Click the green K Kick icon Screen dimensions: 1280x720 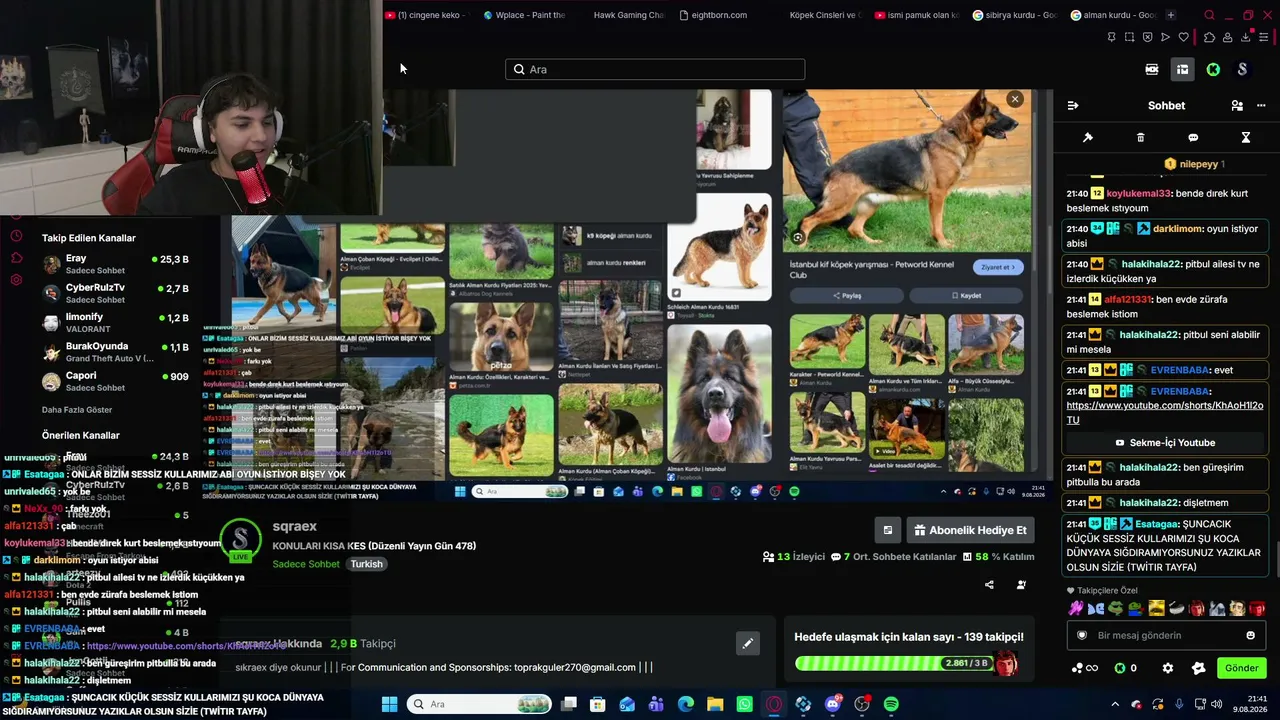click(1213, 69)
